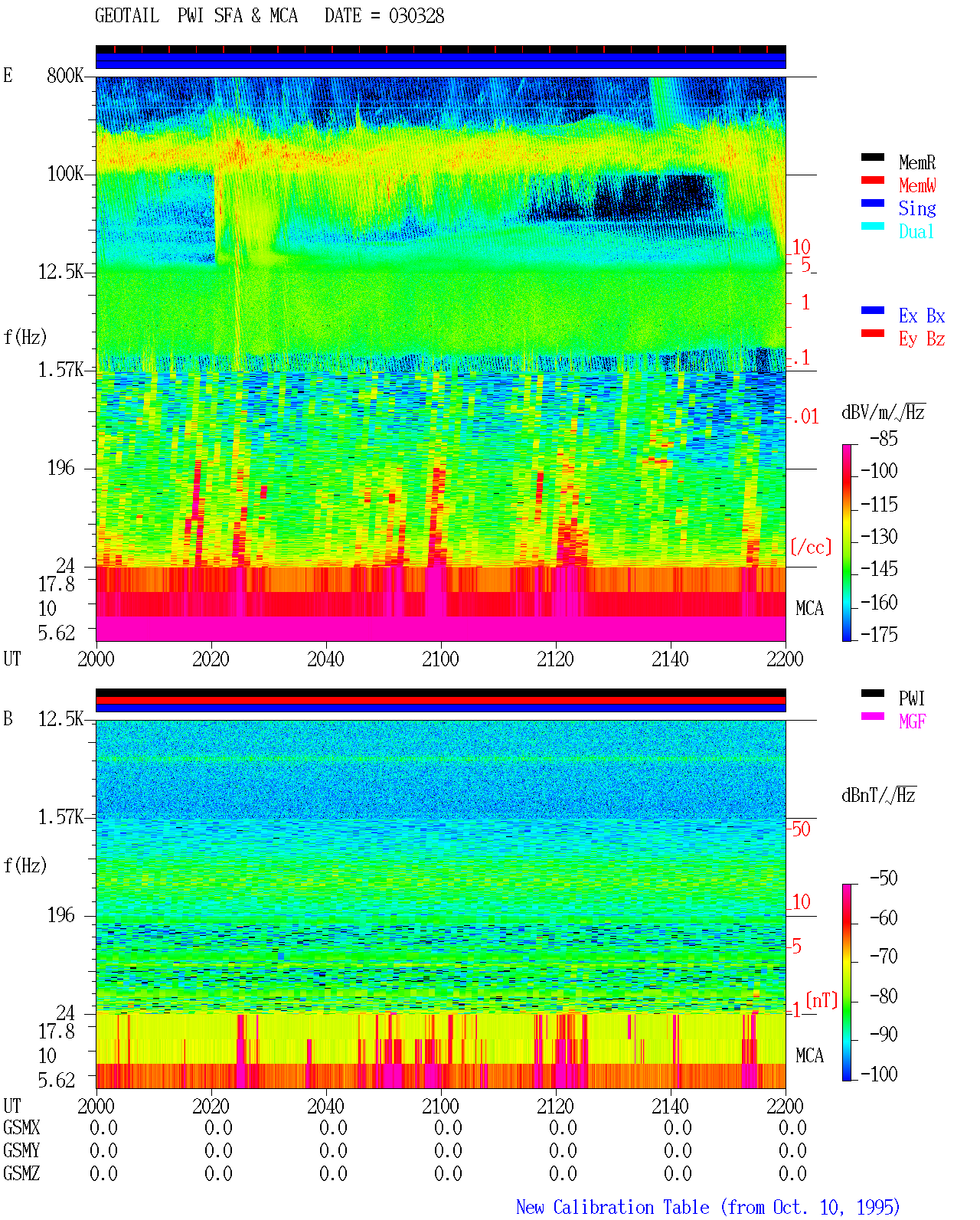Click the E panel letter label
Image resolution: width=980 pixels, height=1220 pixels.
coord(8,76)
